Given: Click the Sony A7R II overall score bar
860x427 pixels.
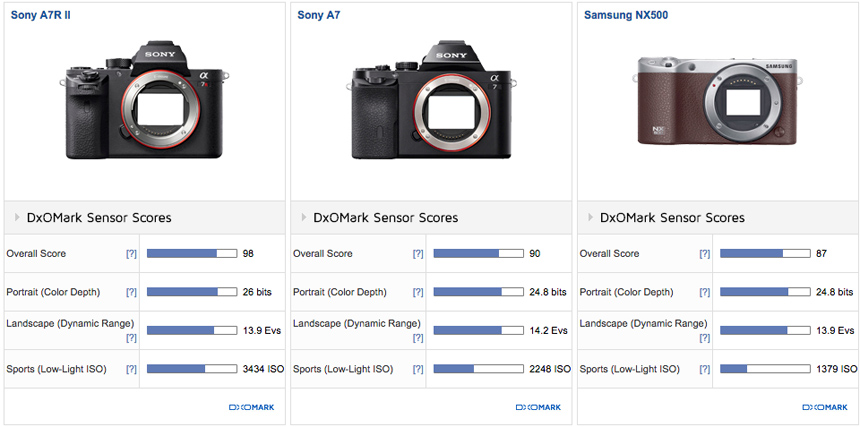Looking at the screenshot, I should click(x=192, y=254).
